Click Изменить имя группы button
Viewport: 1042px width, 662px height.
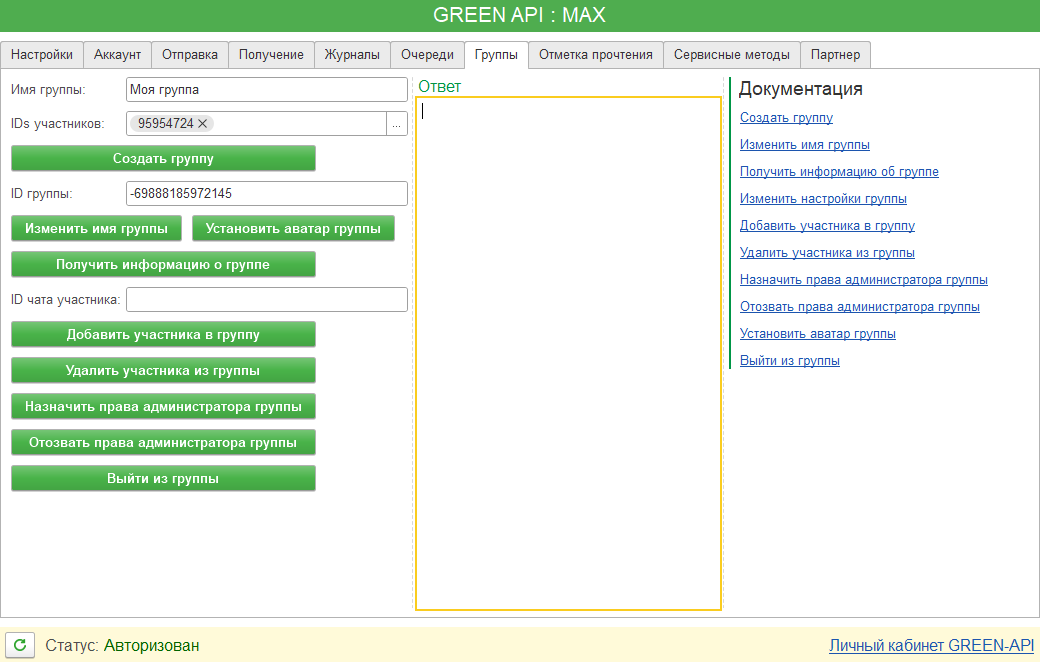point(96,229)
